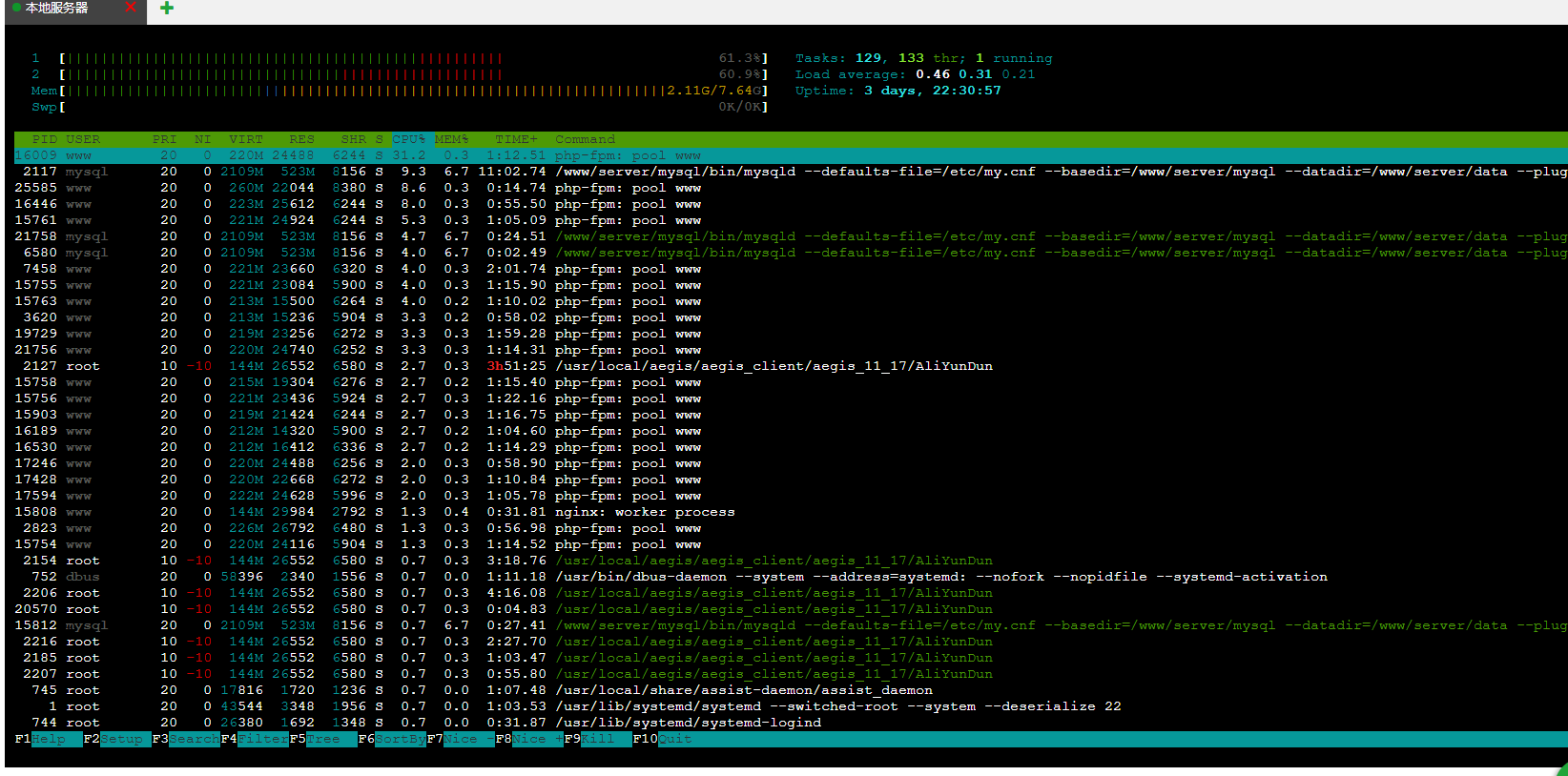Select php-fpm process row PID 16446
The height and width of the screenshot is (776, 1568).
click(x=791, y=204)
